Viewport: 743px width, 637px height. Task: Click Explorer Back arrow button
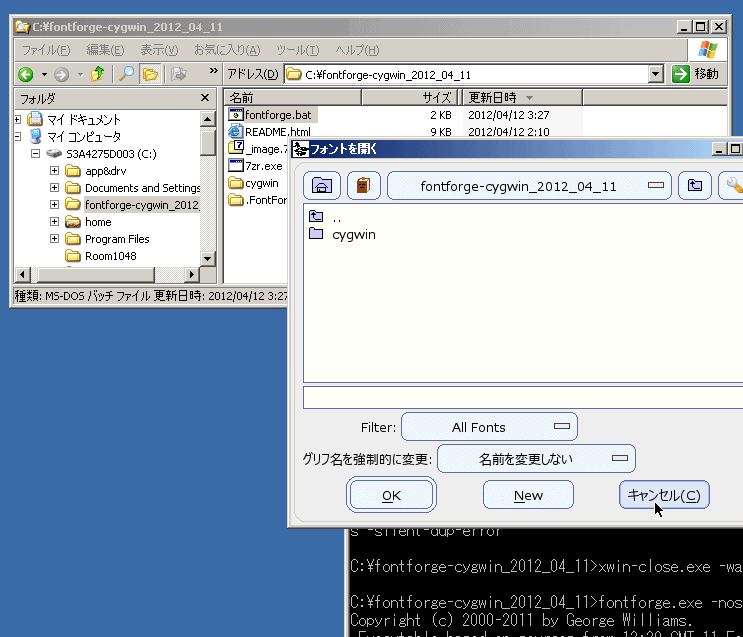[26, 74]
